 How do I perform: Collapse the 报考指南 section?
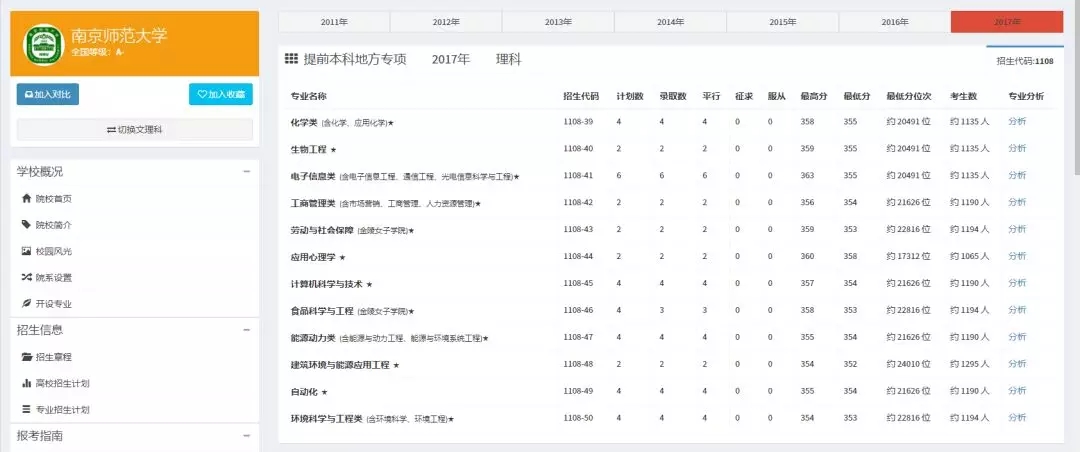click(x=247, y=436)
